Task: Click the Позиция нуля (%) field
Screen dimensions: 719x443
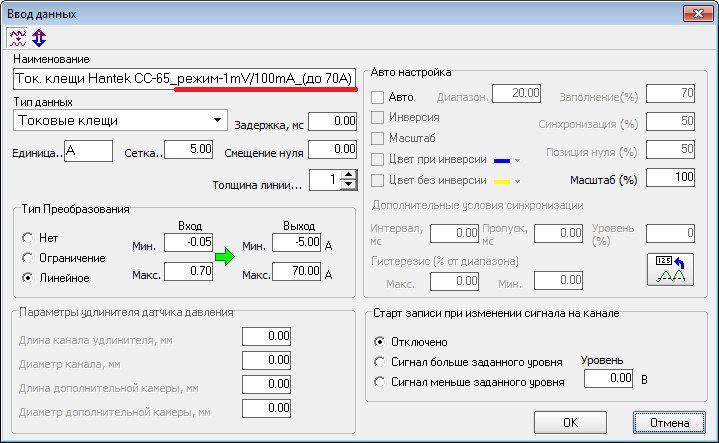Action: 670,150
